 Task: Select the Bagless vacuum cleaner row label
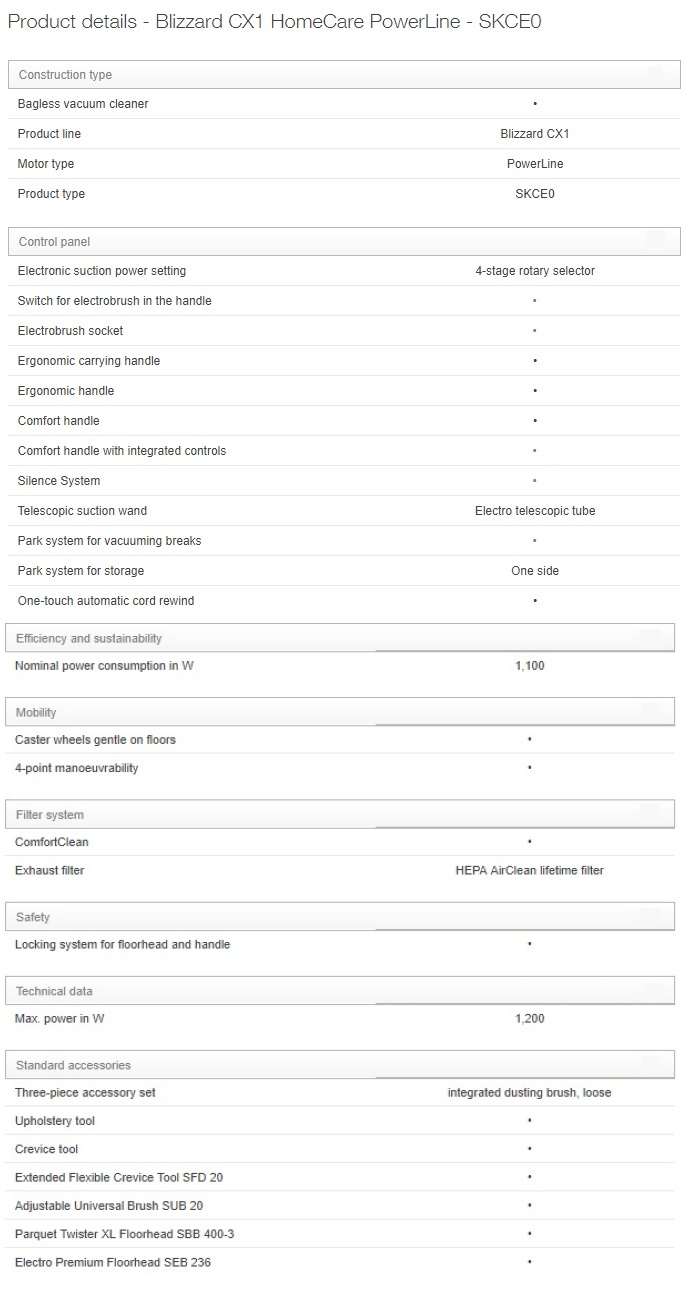coord(83,104)
